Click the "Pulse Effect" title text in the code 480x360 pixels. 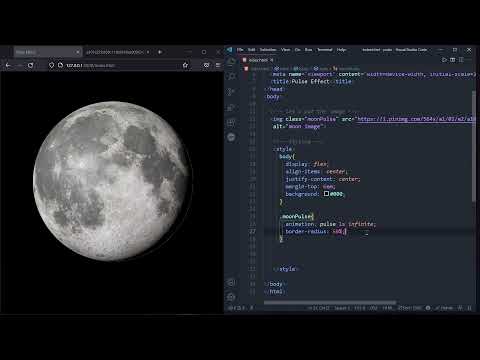coord(311,82)
